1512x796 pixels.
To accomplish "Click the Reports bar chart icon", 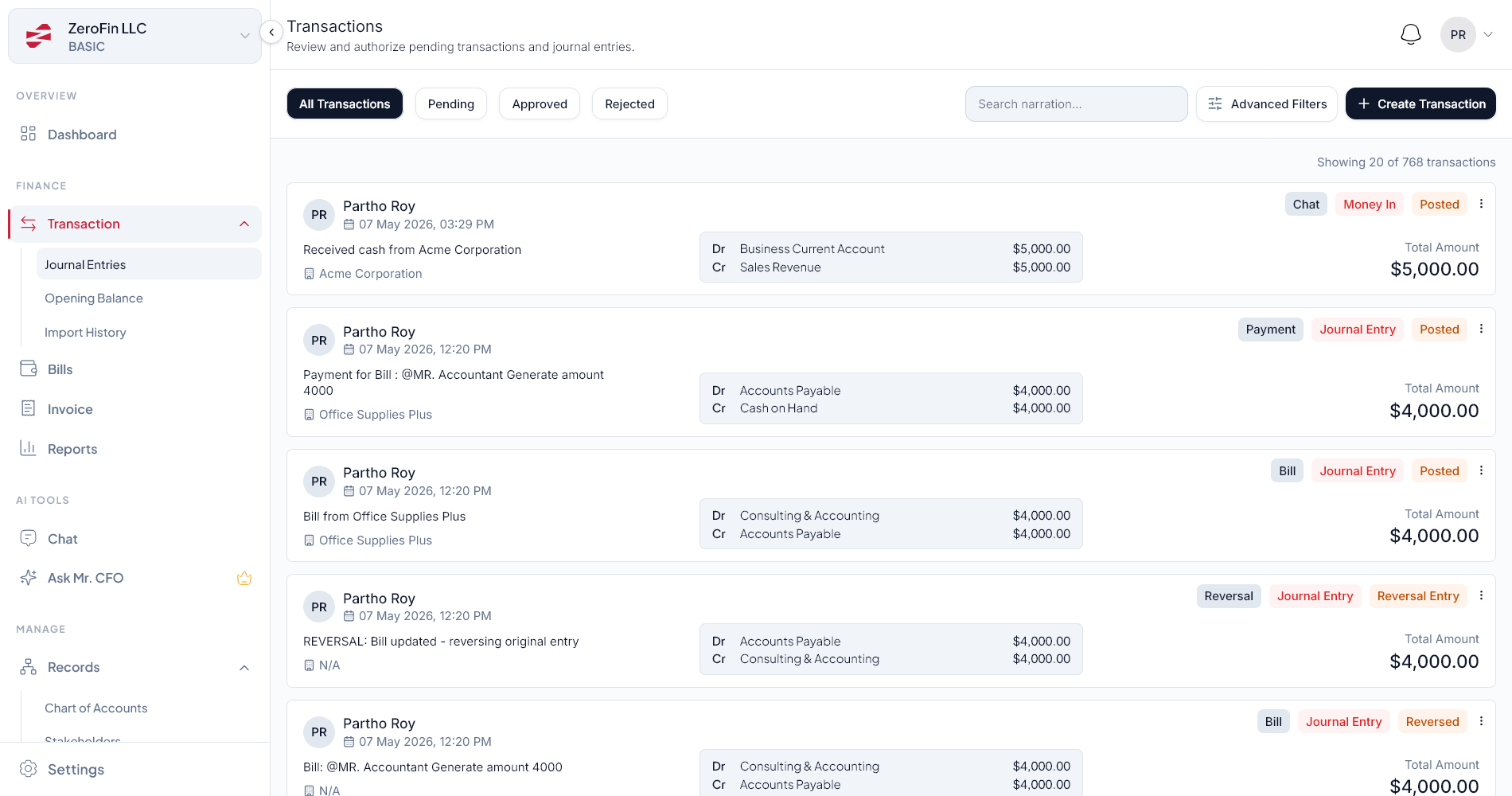I will (x=29, y=448).
